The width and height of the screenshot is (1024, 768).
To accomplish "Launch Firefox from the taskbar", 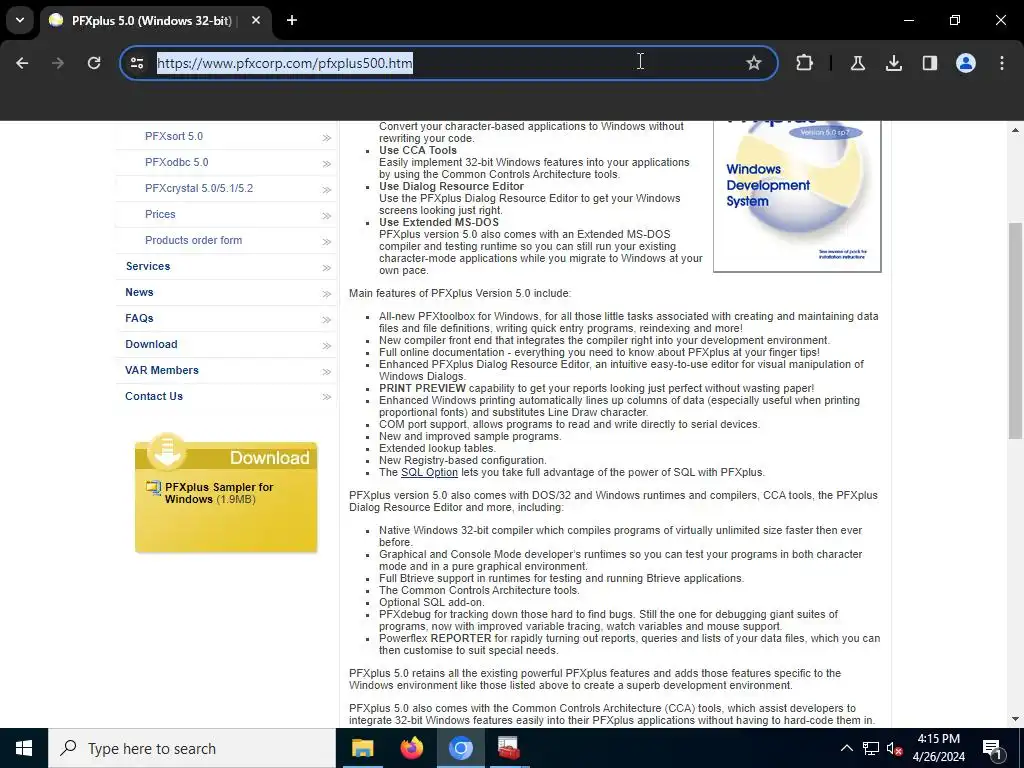I will [411, 748].
